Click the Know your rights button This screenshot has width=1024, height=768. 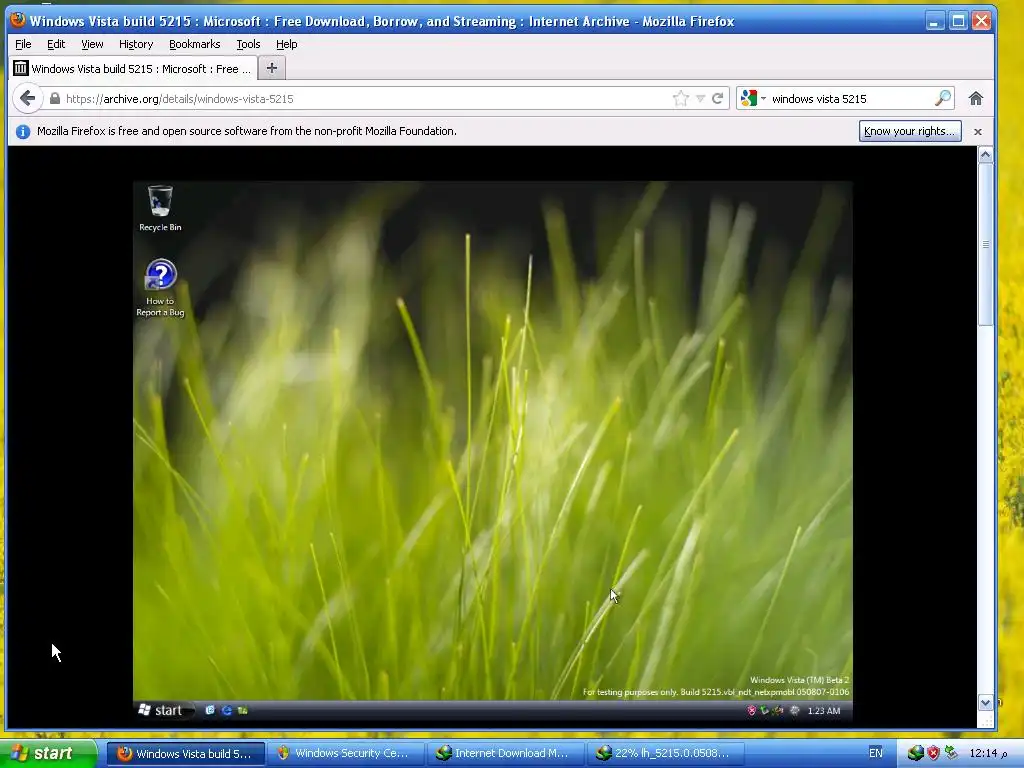point(910,131)
